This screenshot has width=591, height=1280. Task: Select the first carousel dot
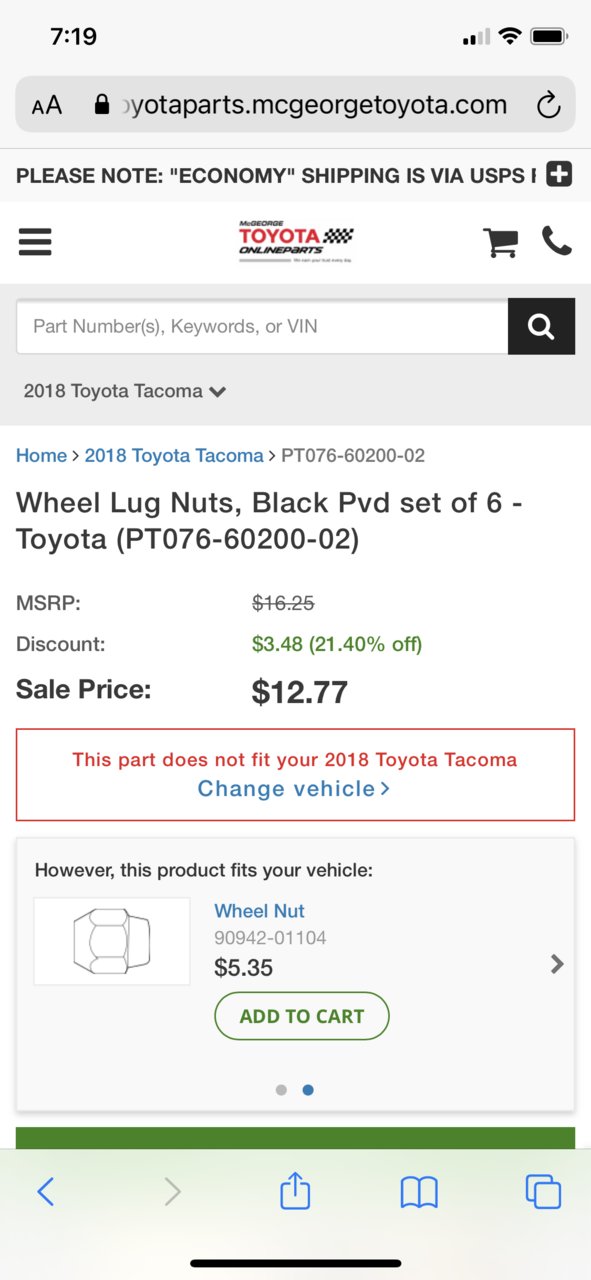click(x=281, y=1090)
